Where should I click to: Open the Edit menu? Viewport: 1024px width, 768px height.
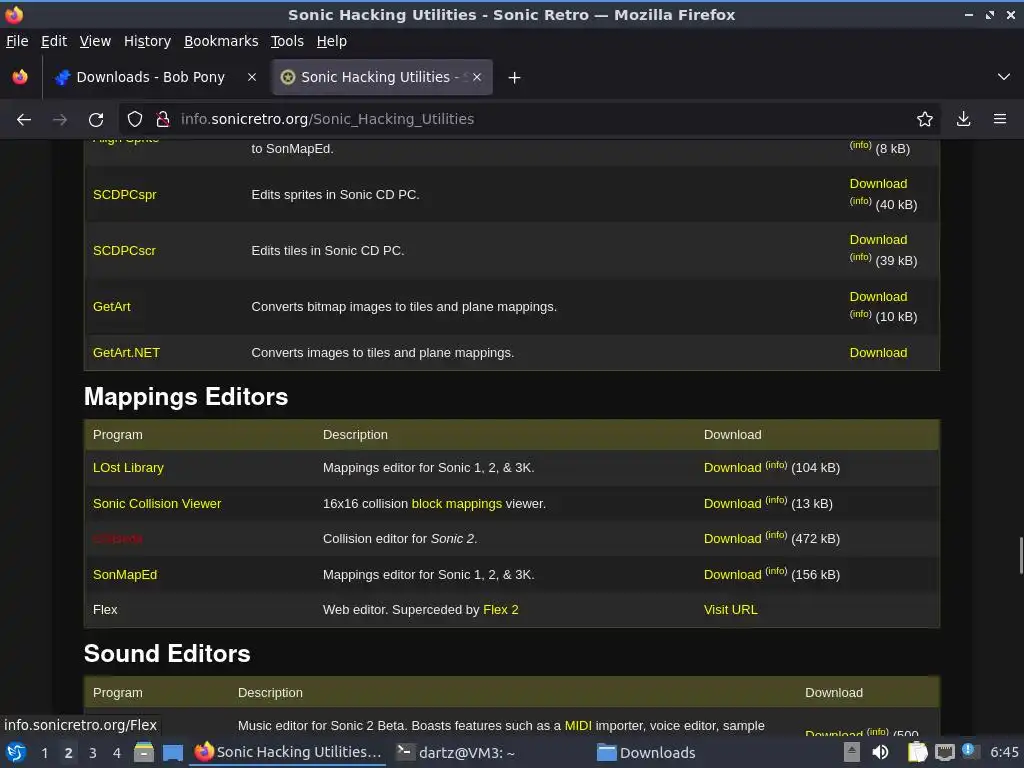54,41
